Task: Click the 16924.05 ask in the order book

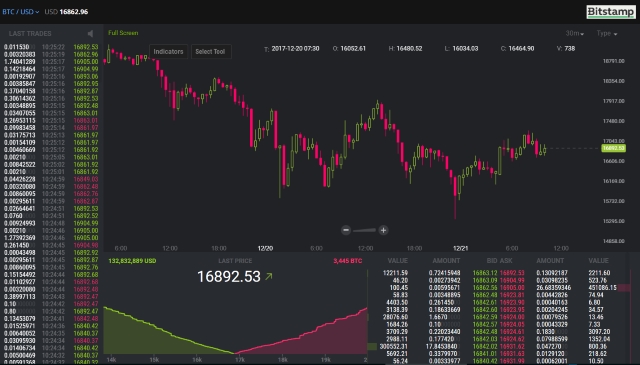Action: coord(512,324)
